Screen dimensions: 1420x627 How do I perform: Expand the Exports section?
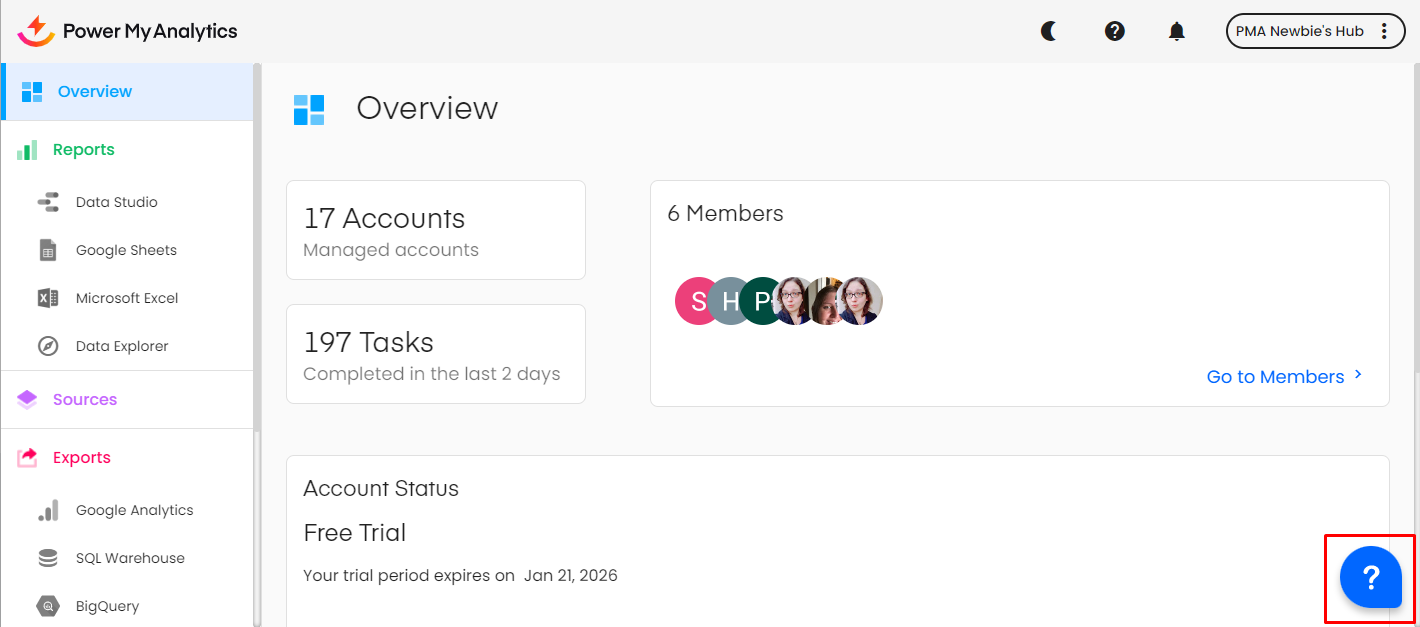pyautogui.click(x=81, y=458)
